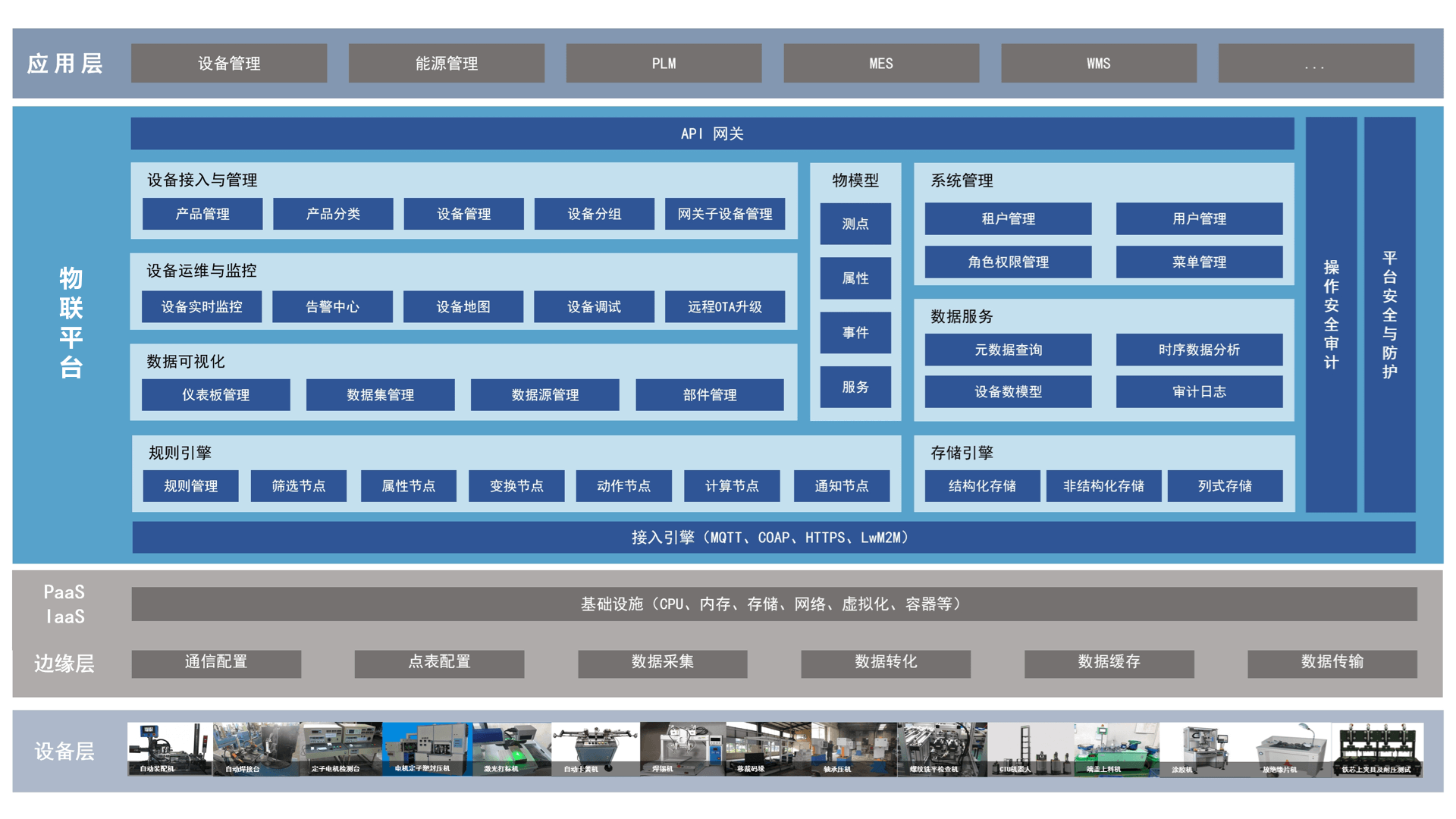Click the API 网关 bar
1456x819 pixels.
pos(712,133)
